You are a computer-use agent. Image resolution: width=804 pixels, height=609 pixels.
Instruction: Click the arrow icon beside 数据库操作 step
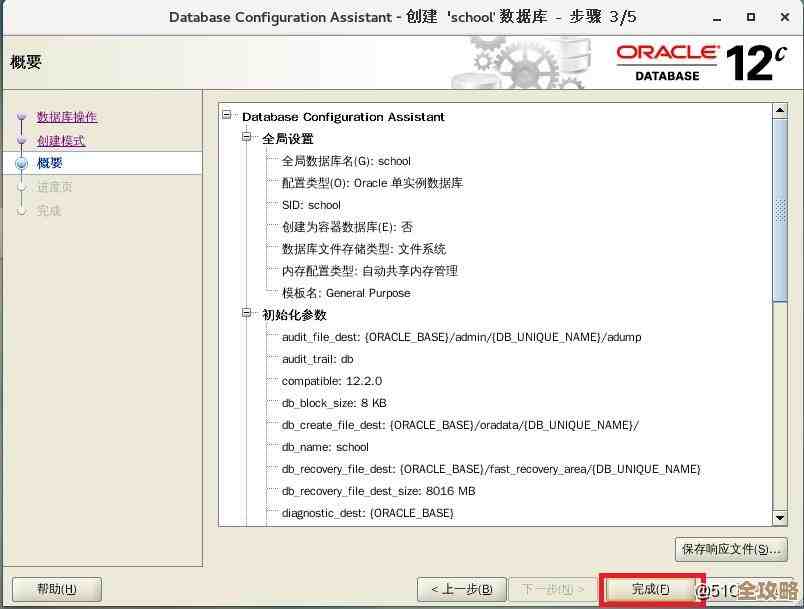pos(23,117)
